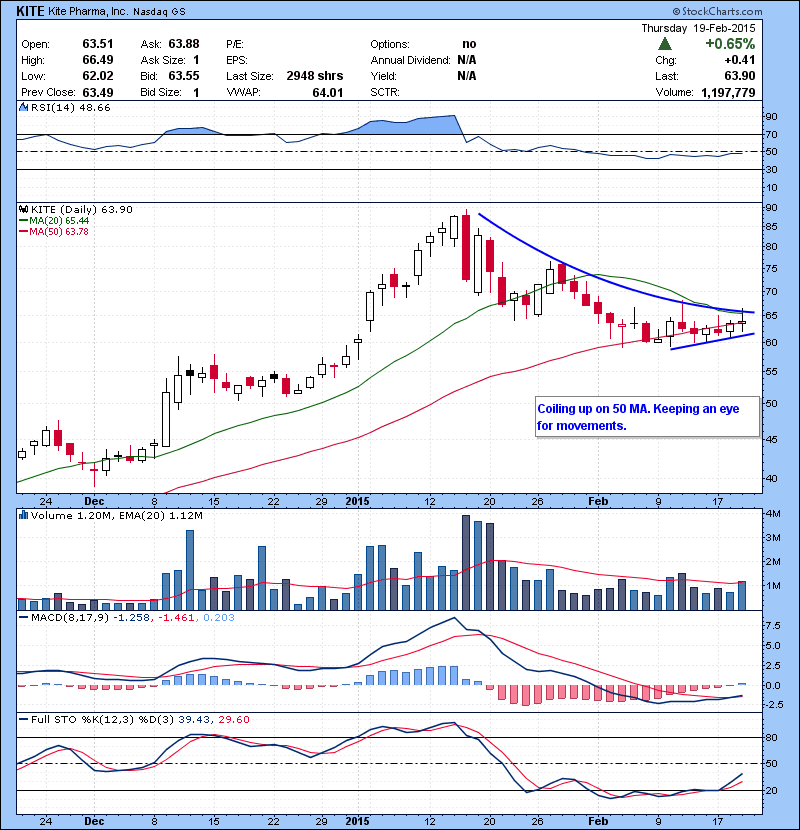This screenshot has width=800, height=830.
Task: Click the MACD(8,17,9) legend line marker
Action: point(24,618)
